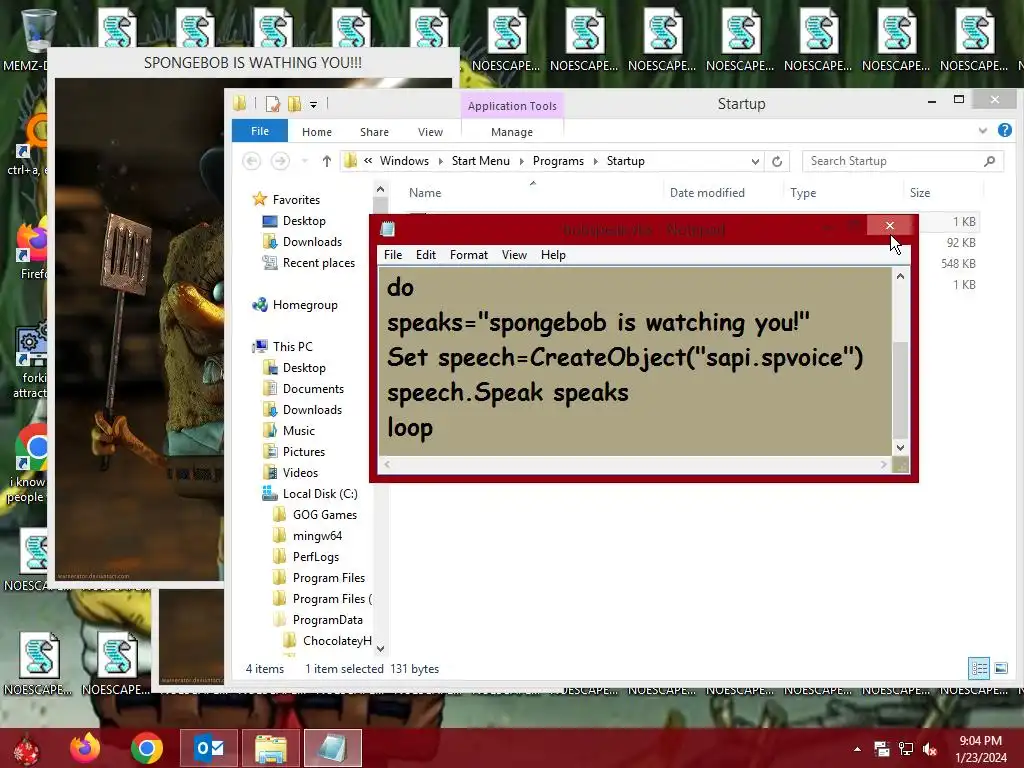Open Notepad Edit menu
The height and width of the screenshot is (768, 1024).
[426, 255]
